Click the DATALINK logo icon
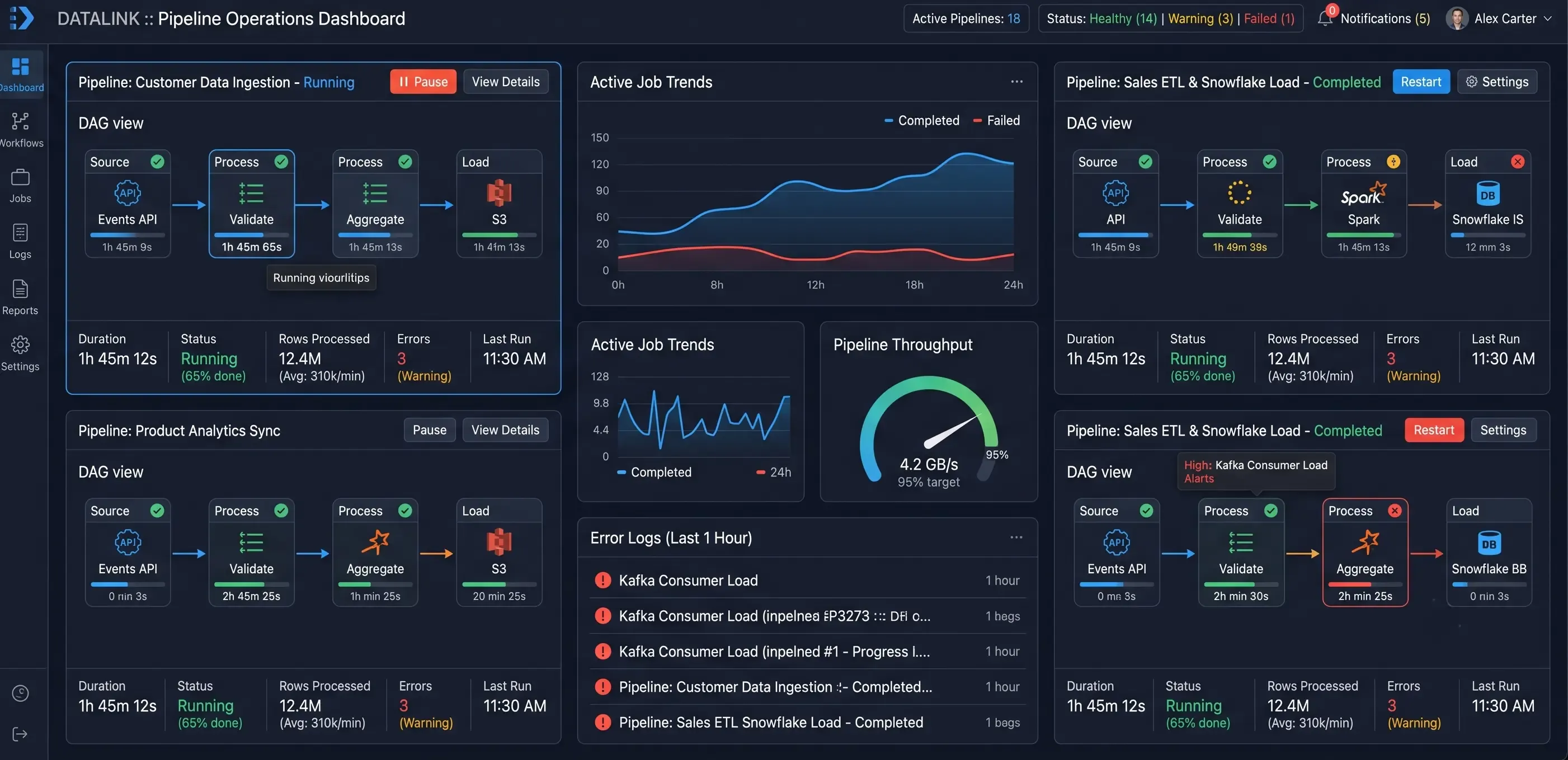The width and height of the screenshot is (1568, 760). click(x=22, y=18)
